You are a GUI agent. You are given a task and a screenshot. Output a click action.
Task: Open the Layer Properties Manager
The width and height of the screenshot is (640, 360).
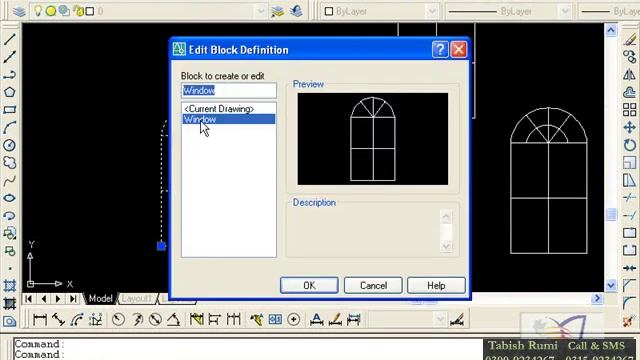tap(18, 11)
